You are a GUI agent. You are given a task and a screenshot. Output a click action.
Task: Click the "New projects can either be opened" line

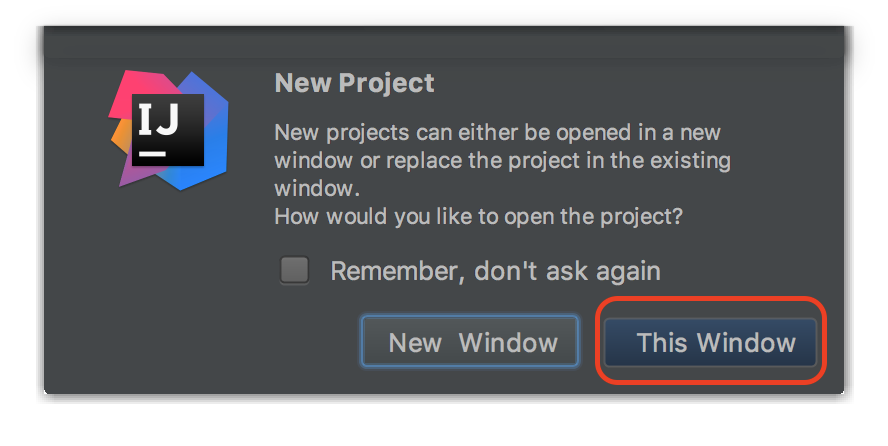(x=497, y=132)
